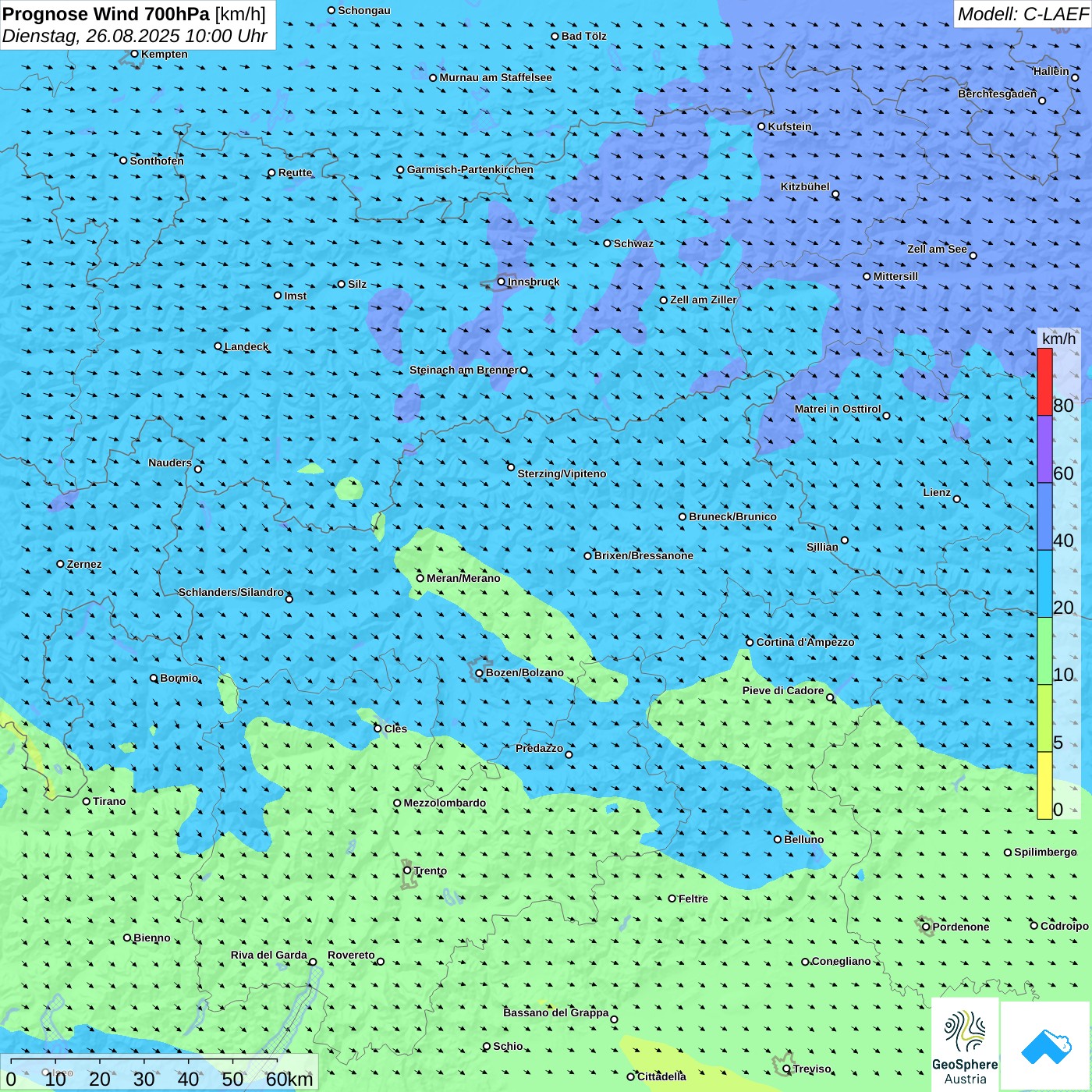Select the Sterzing/Vipiteno label

click(x=562, y=473)
